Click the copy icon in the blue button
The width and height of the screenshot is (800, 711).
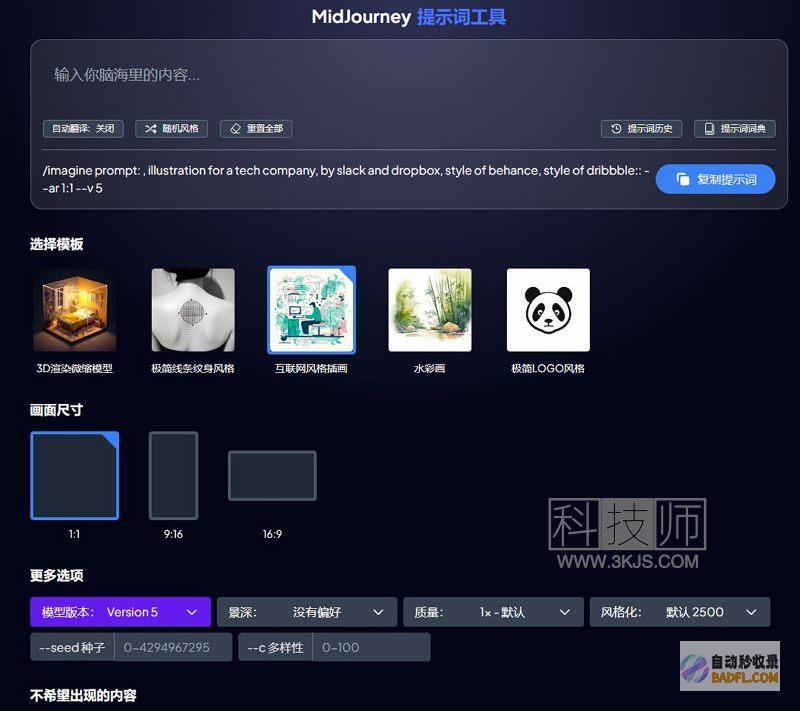point(683,179)
